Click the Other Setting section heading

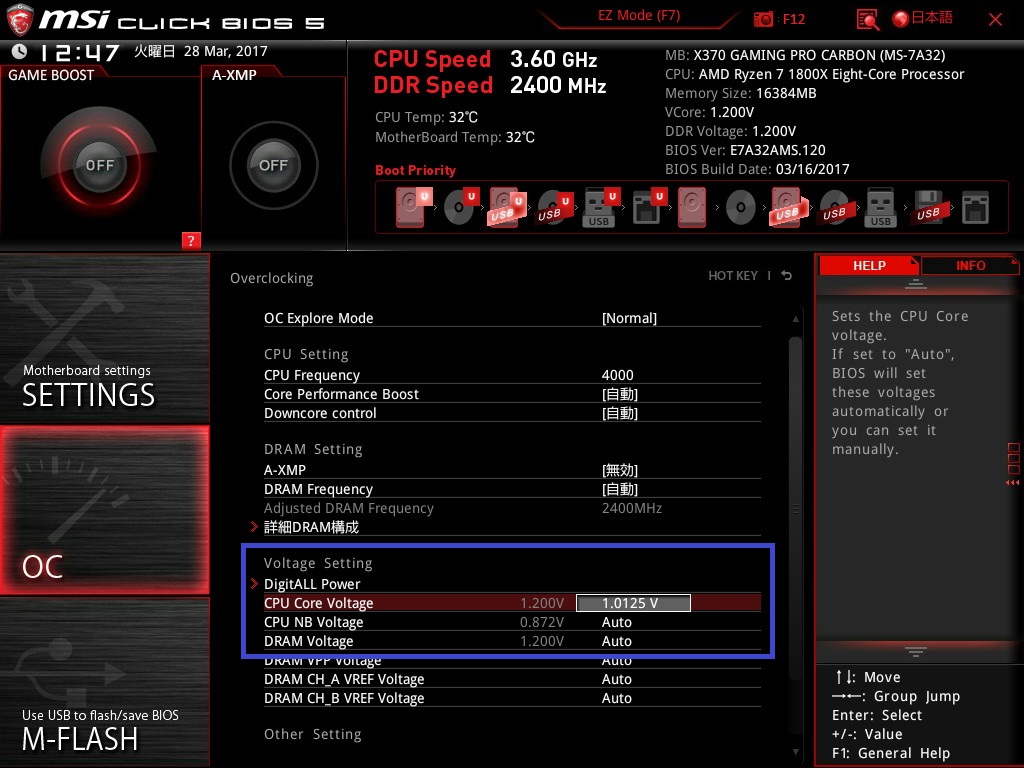tap(312, 734)
